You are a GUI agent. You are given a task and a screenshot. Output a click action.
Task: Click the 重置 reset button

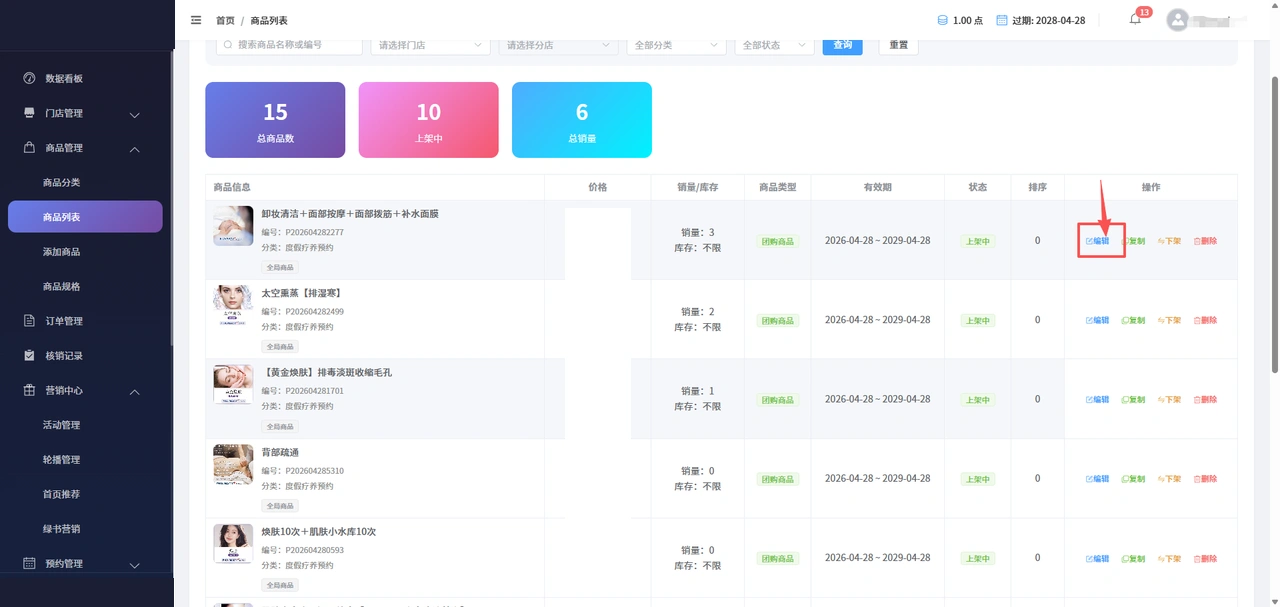899,45
